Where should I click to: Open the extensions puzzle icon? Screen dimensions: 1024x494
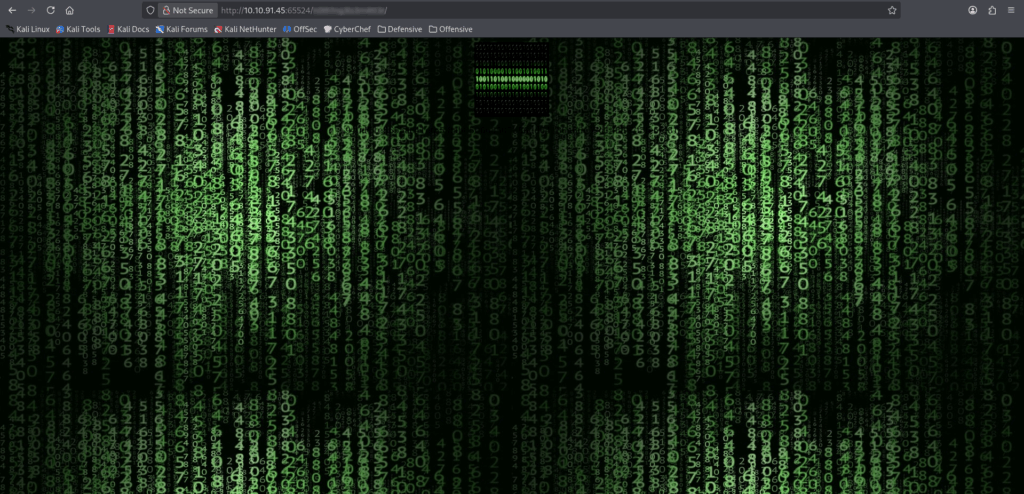click(x=992, y=10)
